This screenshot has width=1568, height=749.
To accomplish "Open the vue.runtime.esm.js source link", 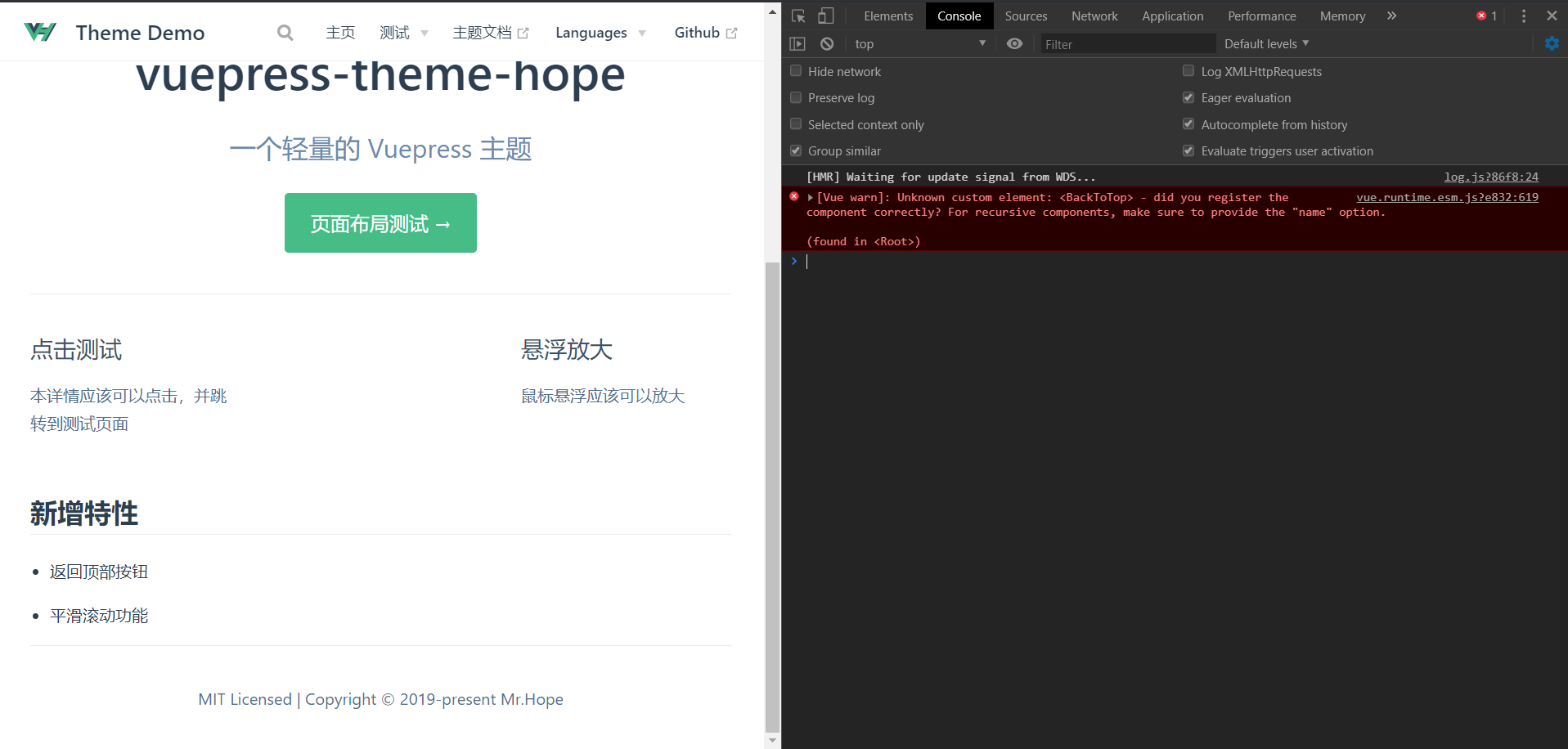I will coord(1447,197).
